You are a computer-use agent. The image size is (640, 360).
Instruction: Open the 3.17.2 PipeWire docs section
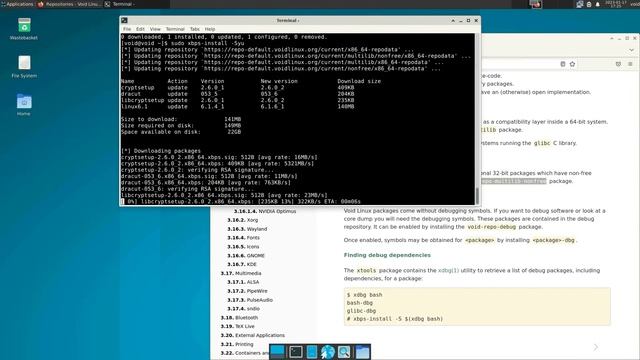pos(247,291)
